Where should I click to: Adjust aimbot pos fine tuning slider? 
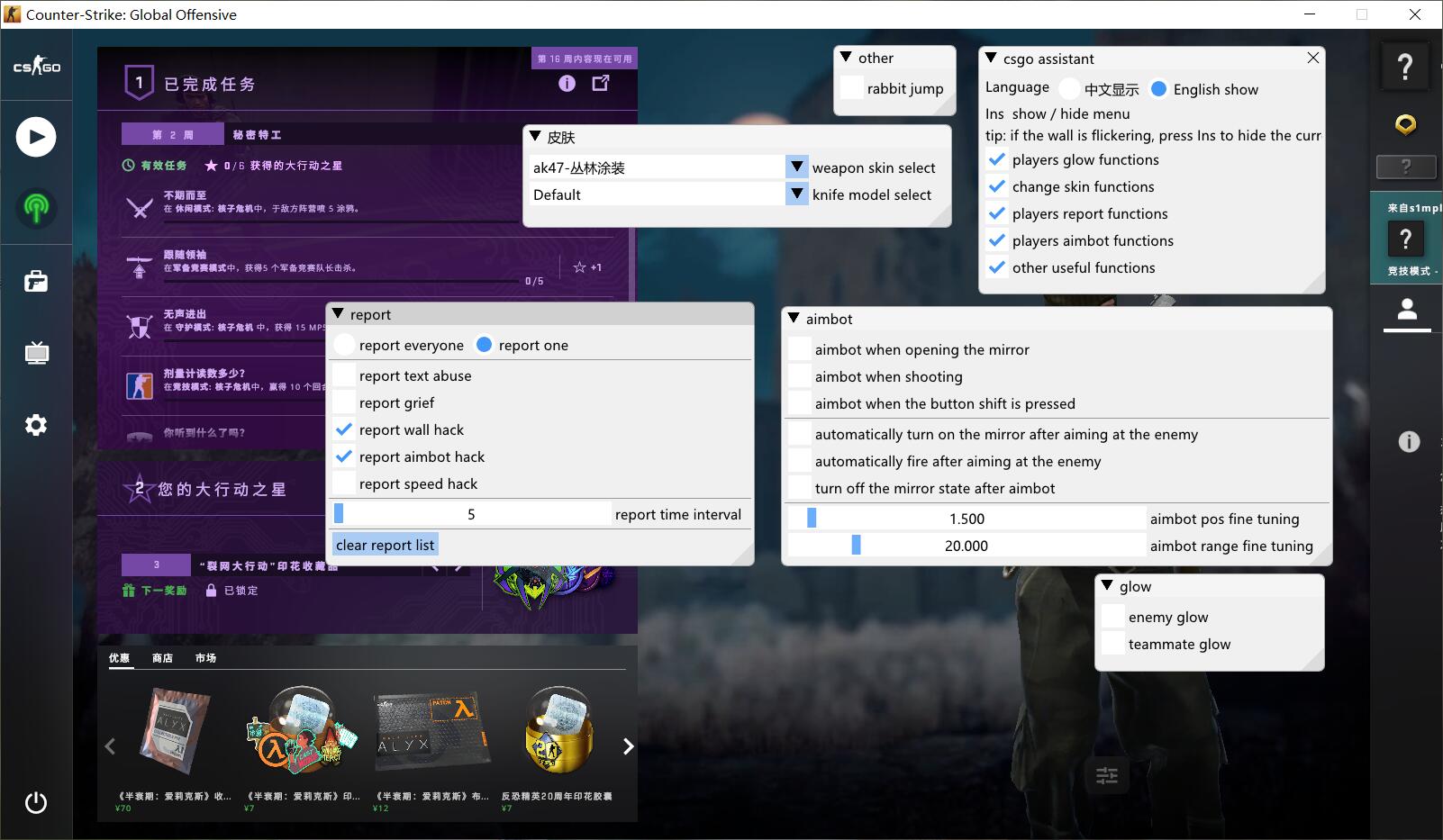point(967,519)
